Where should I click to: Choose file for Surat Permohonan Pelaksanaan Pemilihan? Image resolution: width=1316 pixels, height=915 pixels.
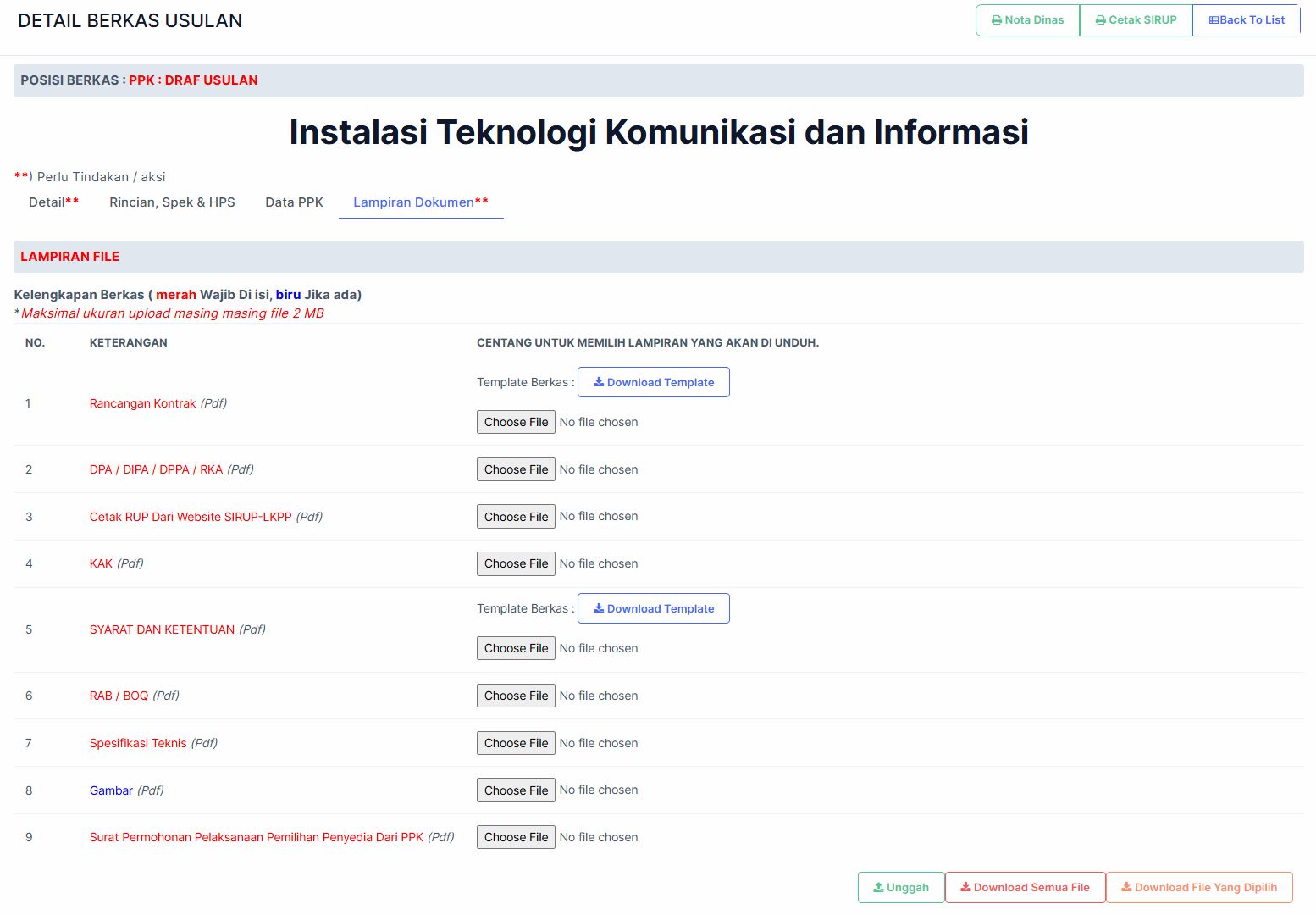click(x=516, y=837)
